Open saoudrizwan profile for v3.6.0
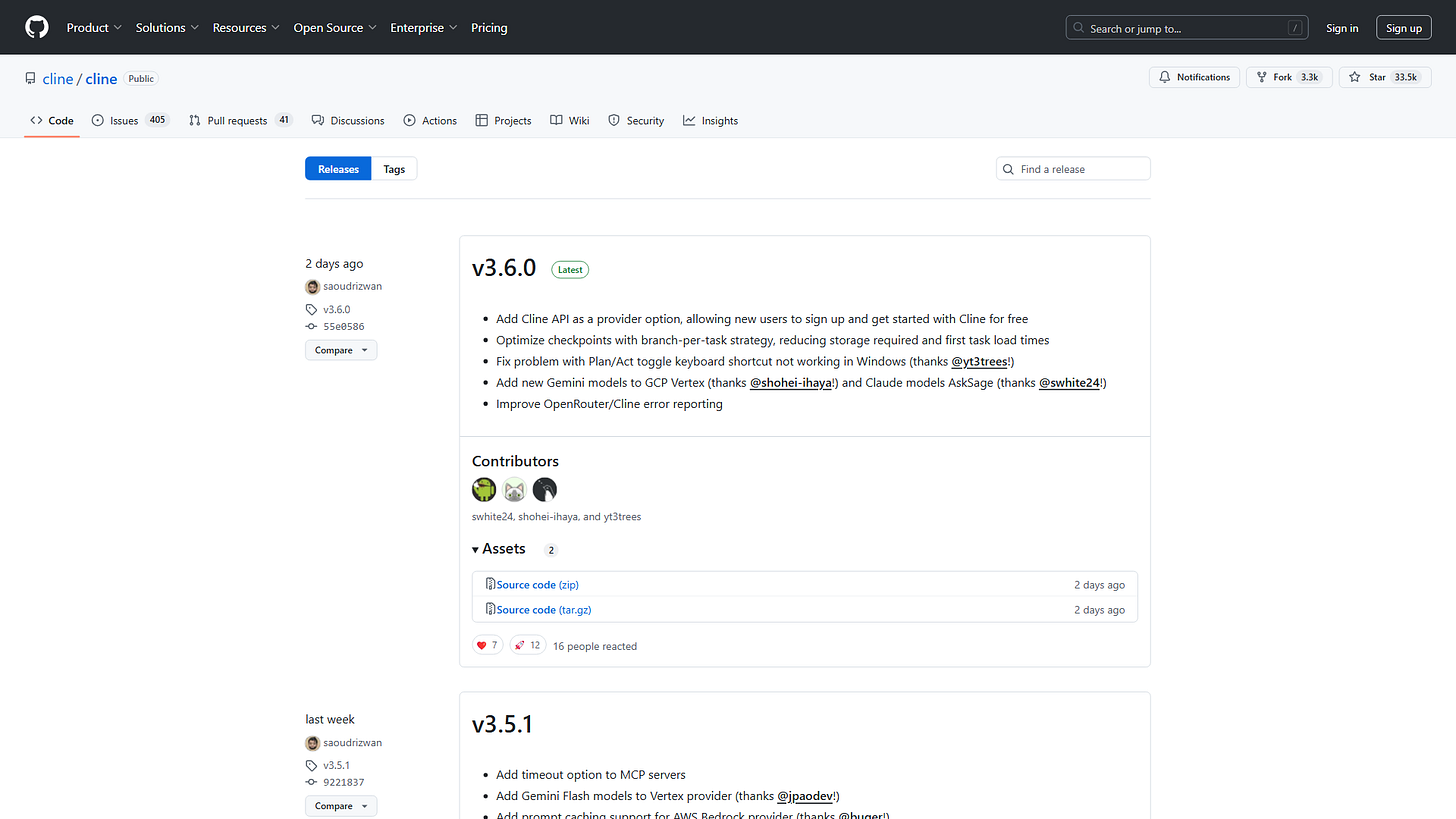 pos(352,286)
